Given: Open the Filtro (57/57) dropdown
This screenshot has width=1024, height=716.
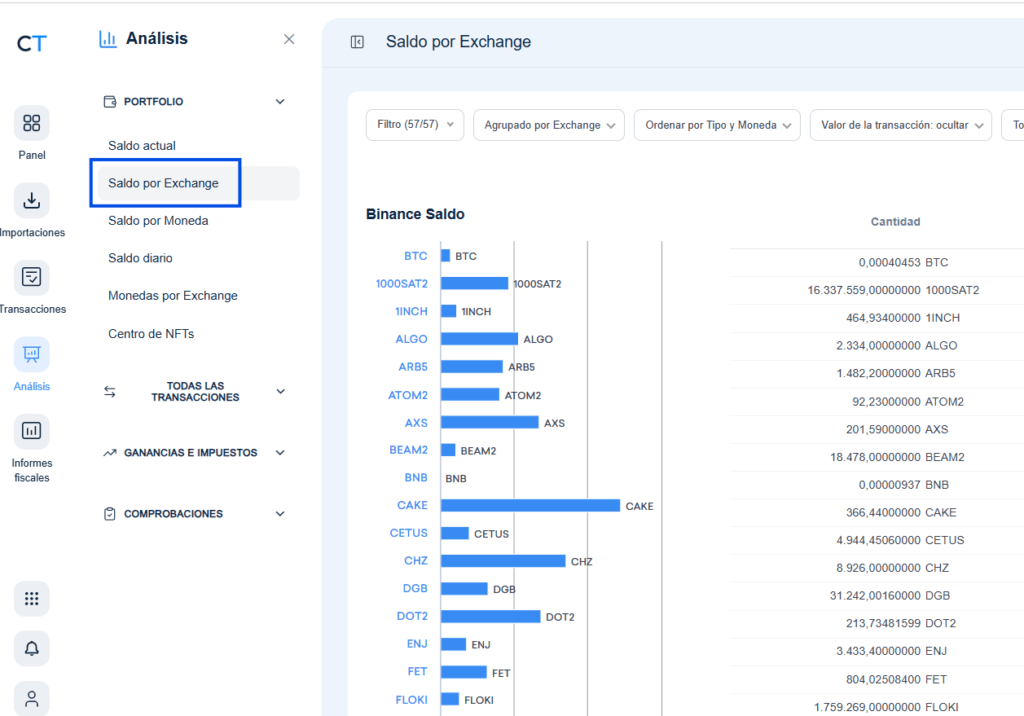Looking at the screenshot, I should click(x=415, y=125).
